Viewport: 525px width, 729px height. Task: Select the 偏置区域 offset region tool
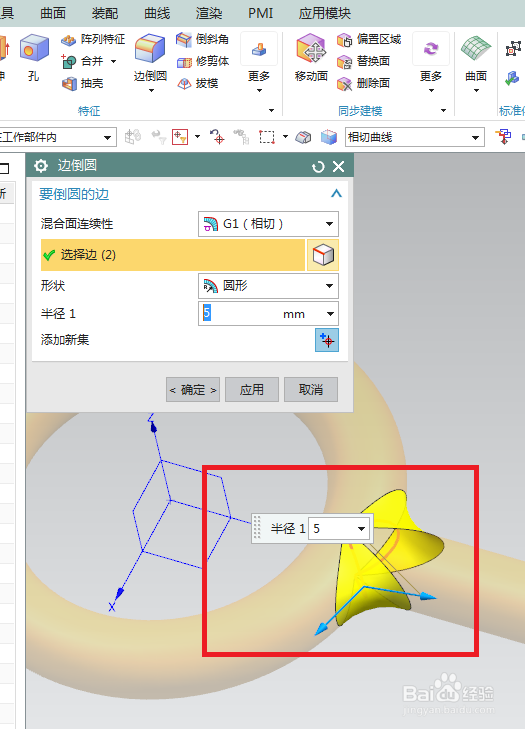pyautogui.click(x=369, y=40)
